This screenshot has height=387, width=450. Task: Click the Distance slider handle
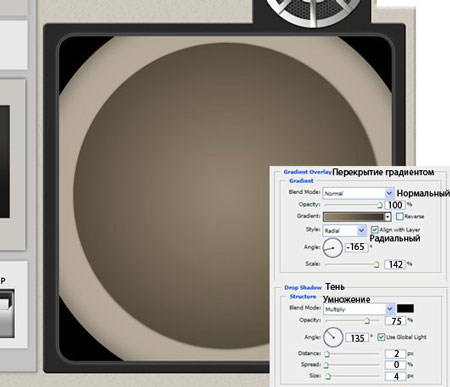(x=327, y=354)
